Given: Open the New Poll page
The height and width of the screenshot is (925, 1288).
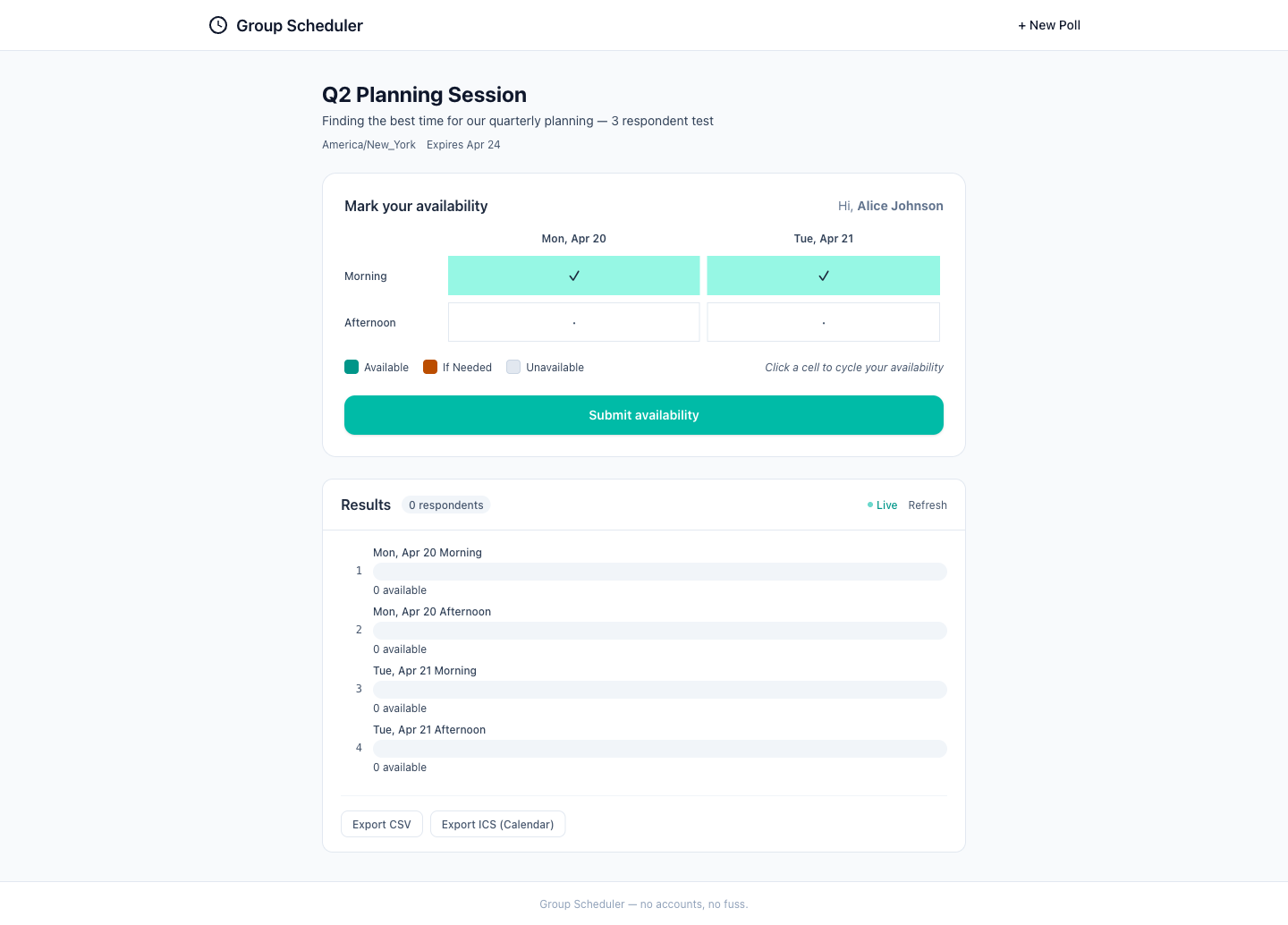Looking at the screenshot, I should coord(1049,25).
